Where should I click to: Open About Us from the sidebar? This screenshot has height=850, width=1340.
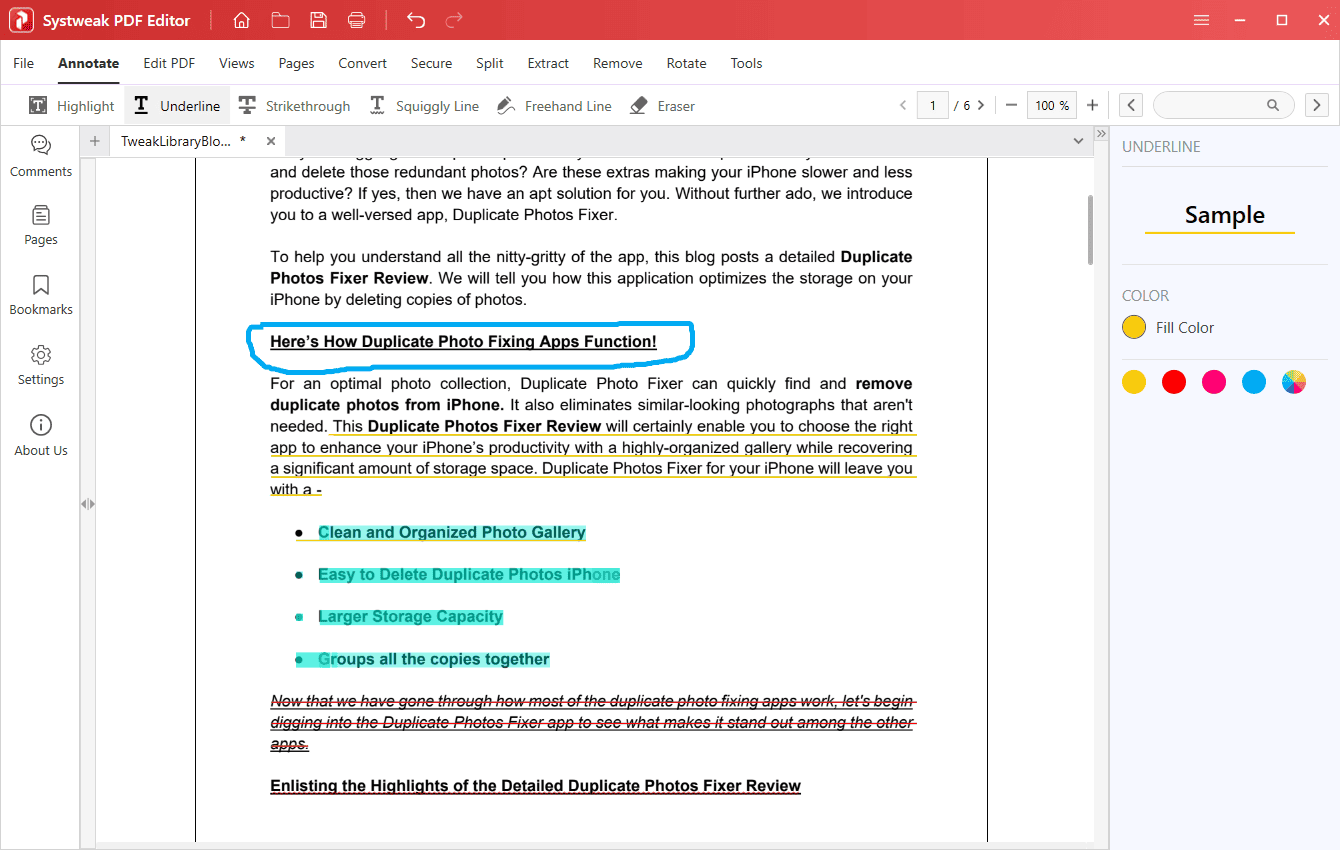[x=41, y=436]
